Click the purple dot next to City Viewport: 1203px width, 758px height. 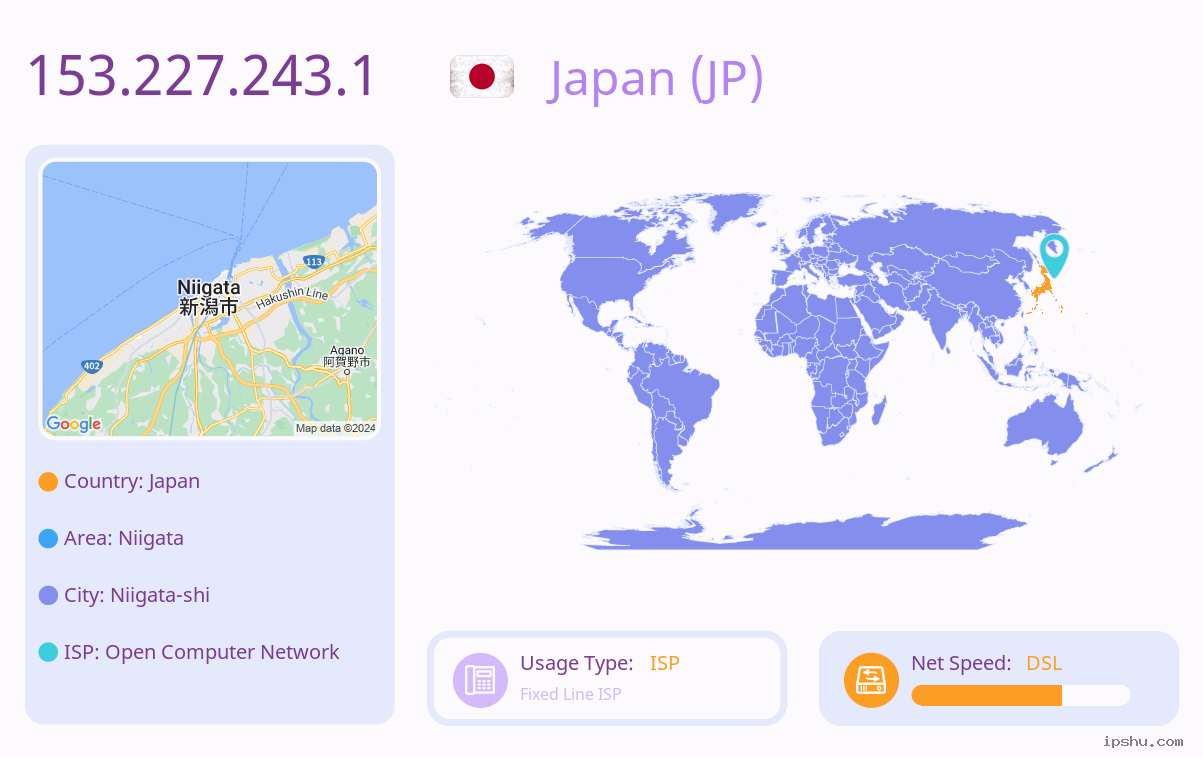click(48, 596)
